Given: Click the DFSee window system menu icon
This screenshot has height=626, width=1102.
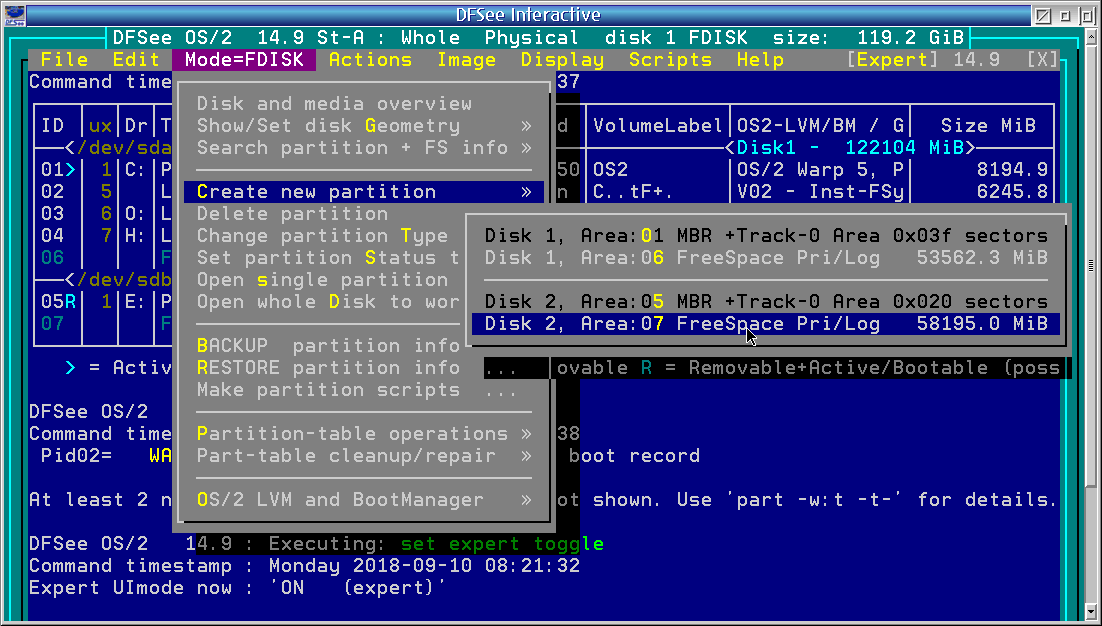Looking at the screenshot, I should pyautogui.click(x=14, y=15).
